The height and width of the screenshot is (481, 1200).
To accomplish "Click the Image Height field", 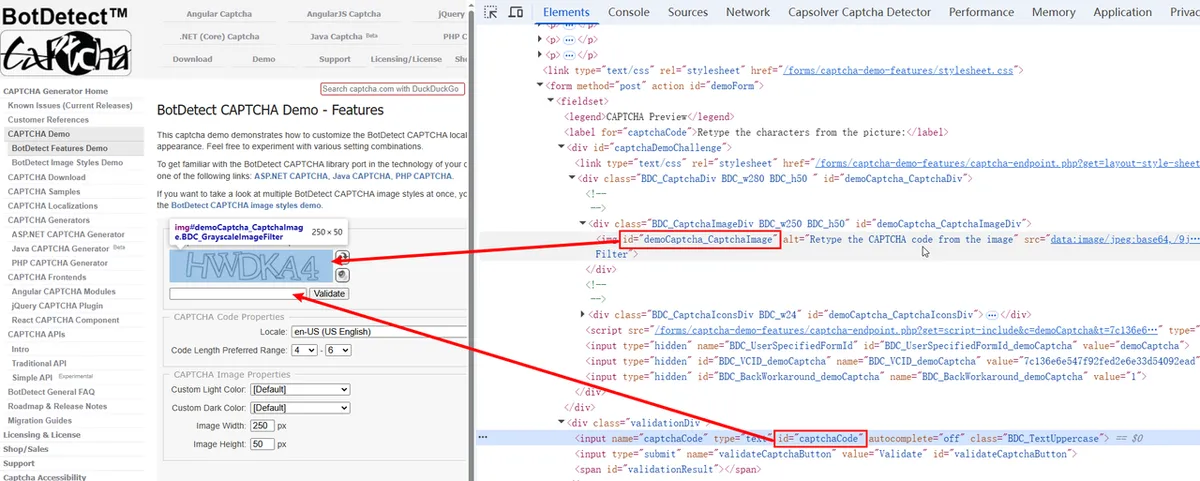I will point(262,444).
